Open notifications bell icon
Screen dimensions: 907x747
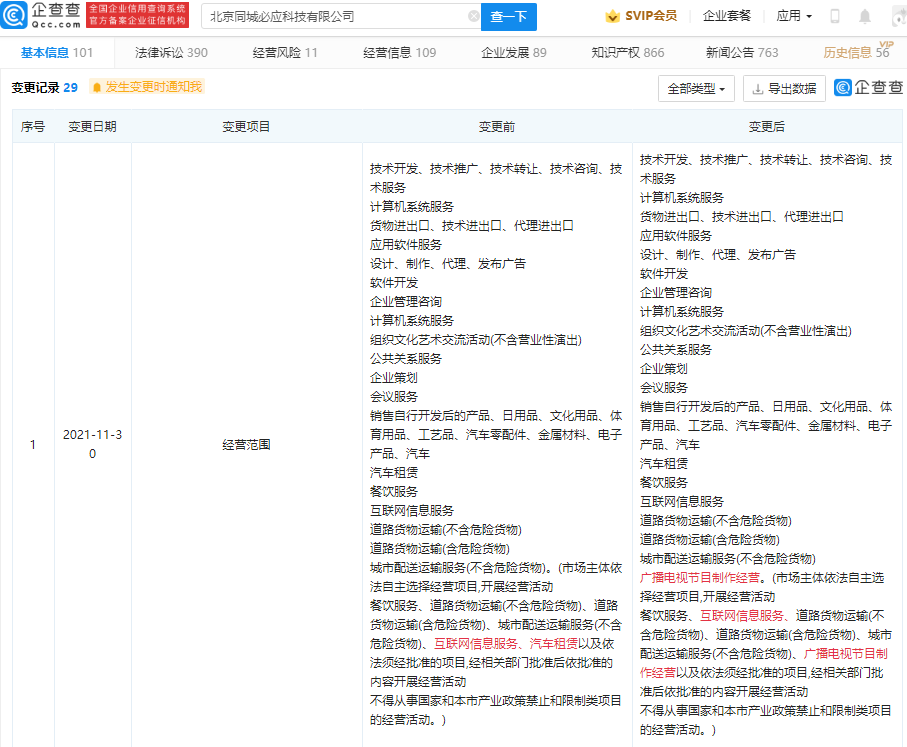click(x=864, y=16)
